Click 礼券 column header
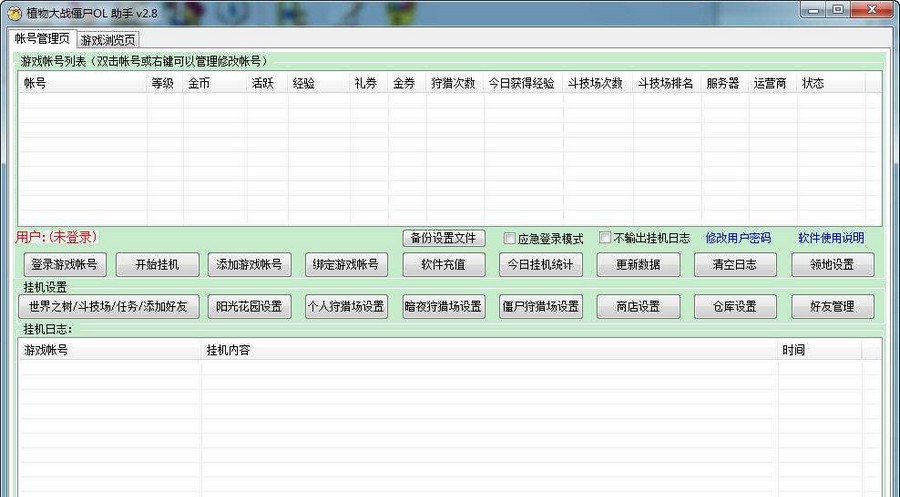Viewport: 900px width, 497px height. (x=369, y=83)
